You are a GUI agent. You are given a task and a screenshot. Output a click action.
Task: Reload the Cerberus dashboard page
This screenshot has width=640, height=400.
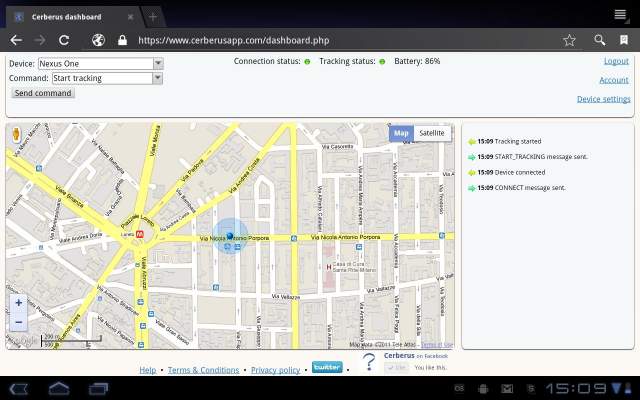coord(64,40)
